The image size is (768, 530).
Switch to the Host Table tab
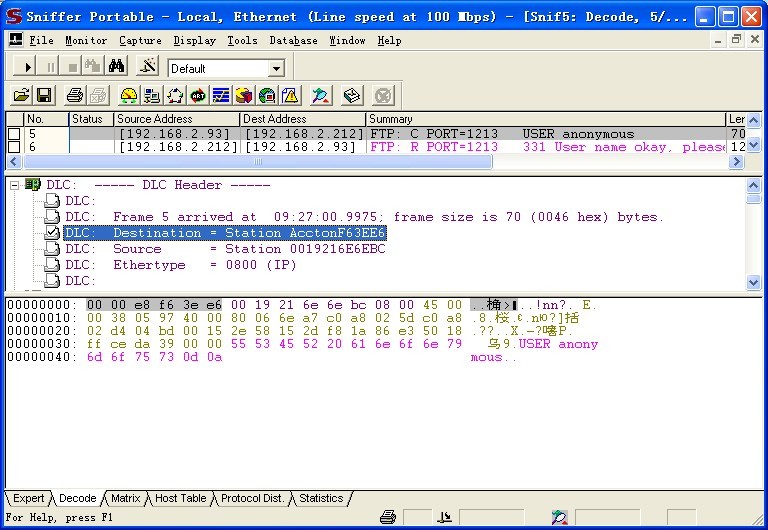click(x=180, y=498)
